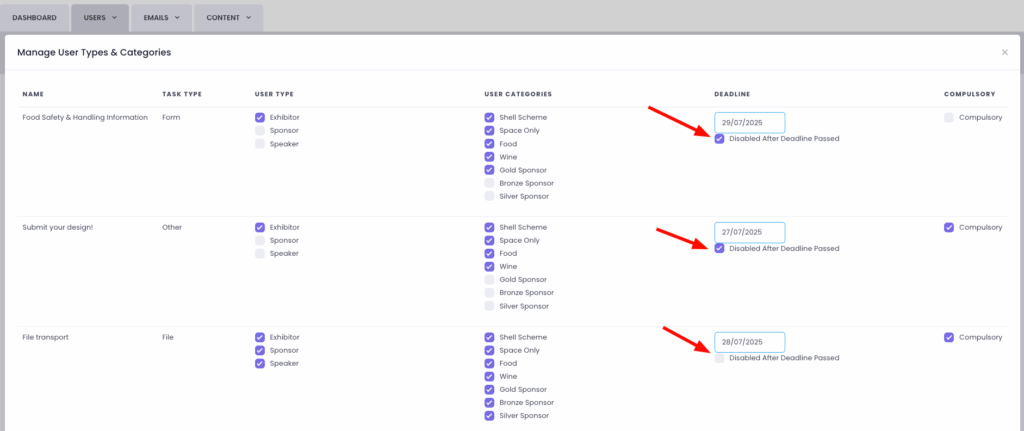Enable Compulsory for Food Safety & Handling Information

click(x=949, y=118)
